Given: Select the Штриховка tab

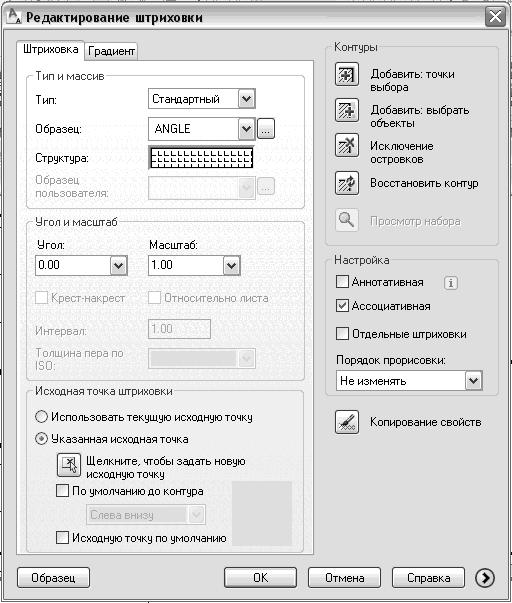Looking at the screenshot, I should coord(50,49).
